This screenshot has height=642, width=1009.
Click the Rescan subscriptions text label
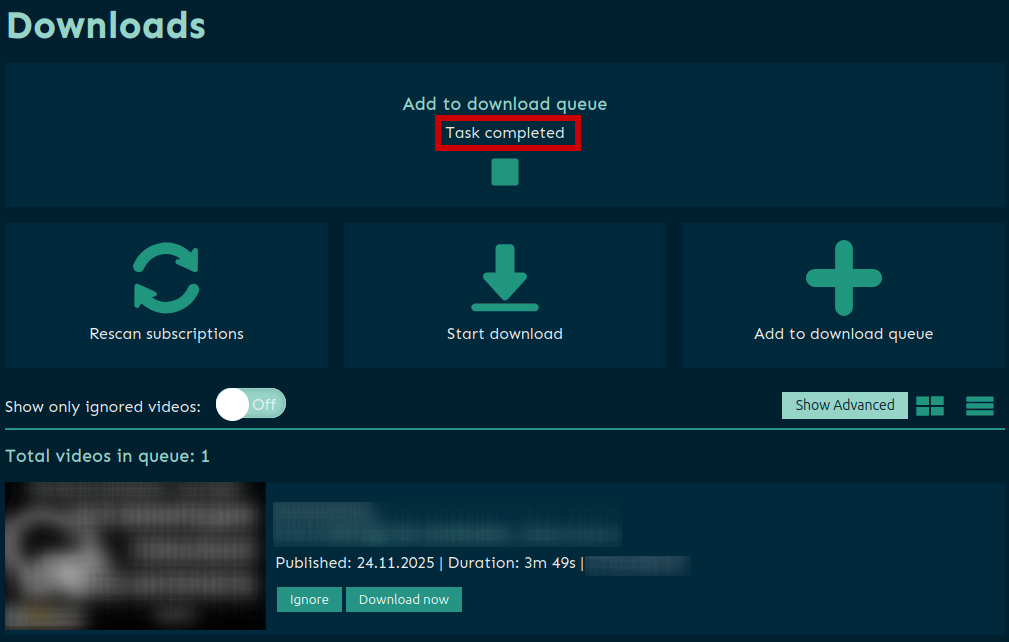(x=166, y=334)
